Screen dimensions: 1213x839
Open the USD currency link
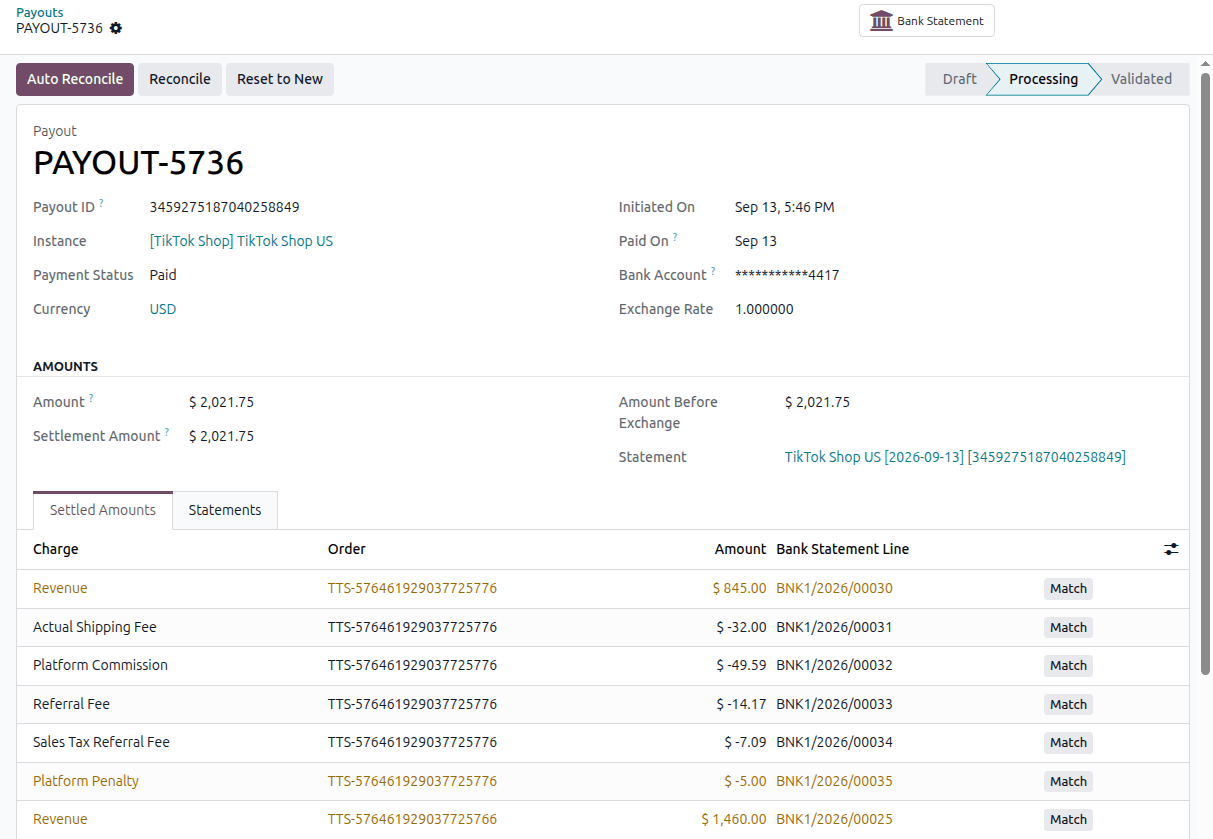click(163, 309)
